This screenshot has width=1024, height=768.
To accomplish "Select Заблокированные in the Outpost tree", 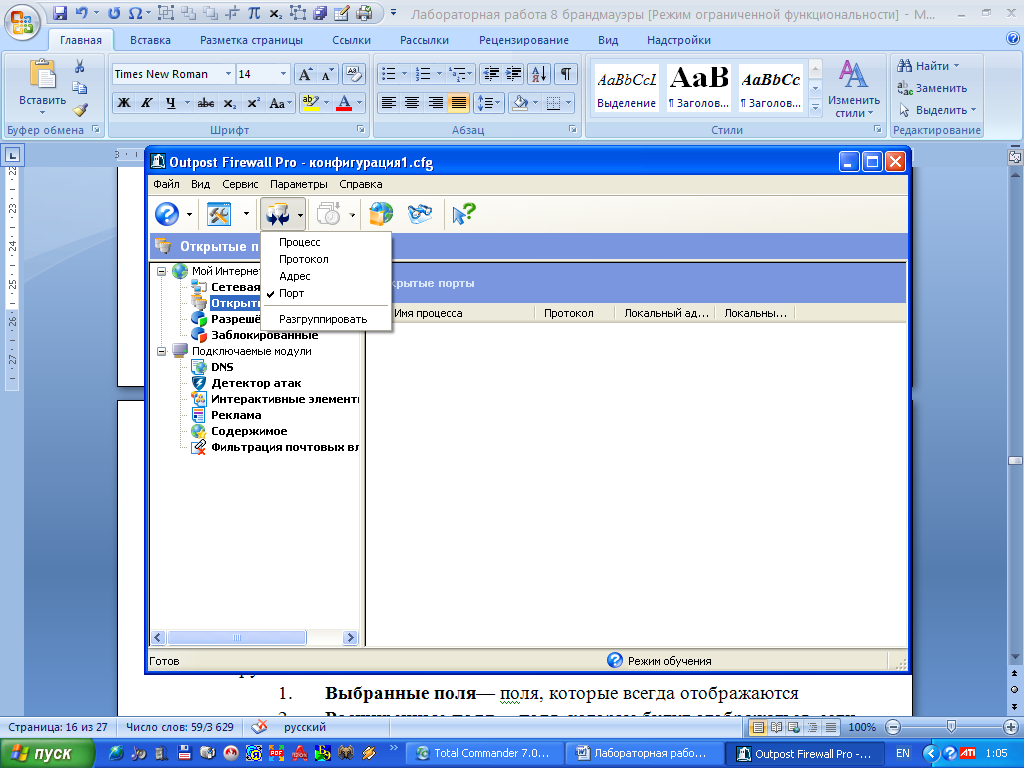I will pos(264,335).
